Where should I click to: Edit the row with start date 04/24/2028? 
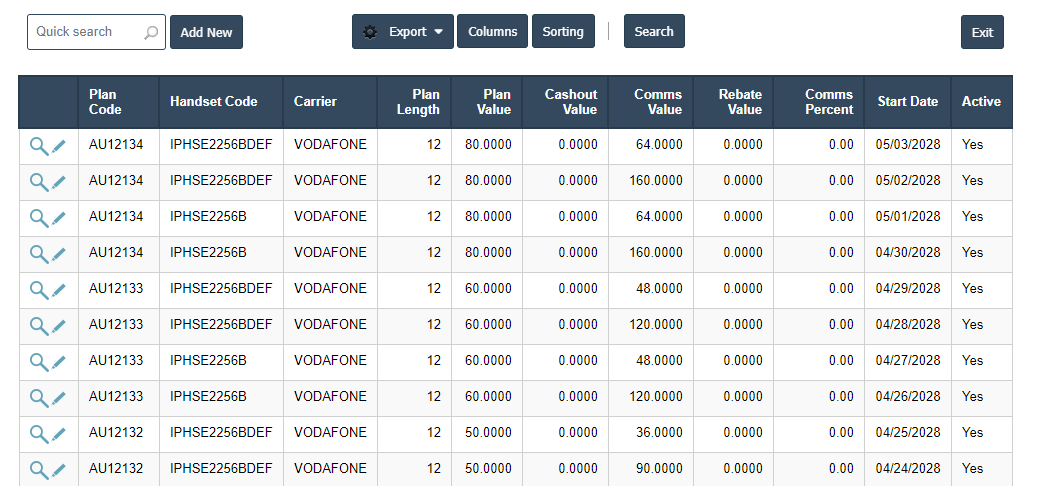(x=59, y=469)
